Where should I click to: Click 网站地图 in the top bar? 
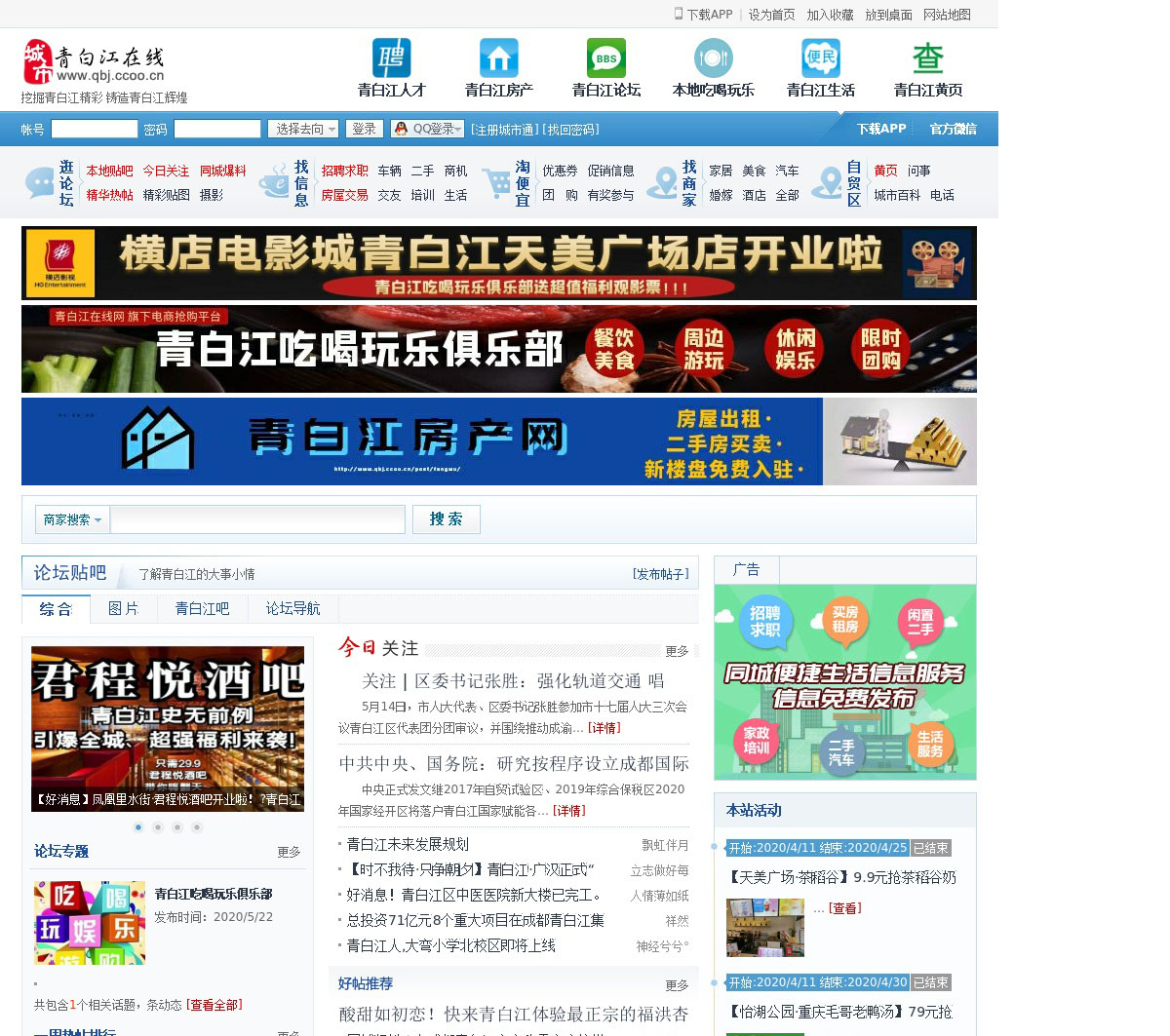pyautogui.click(x=947, y=15)
